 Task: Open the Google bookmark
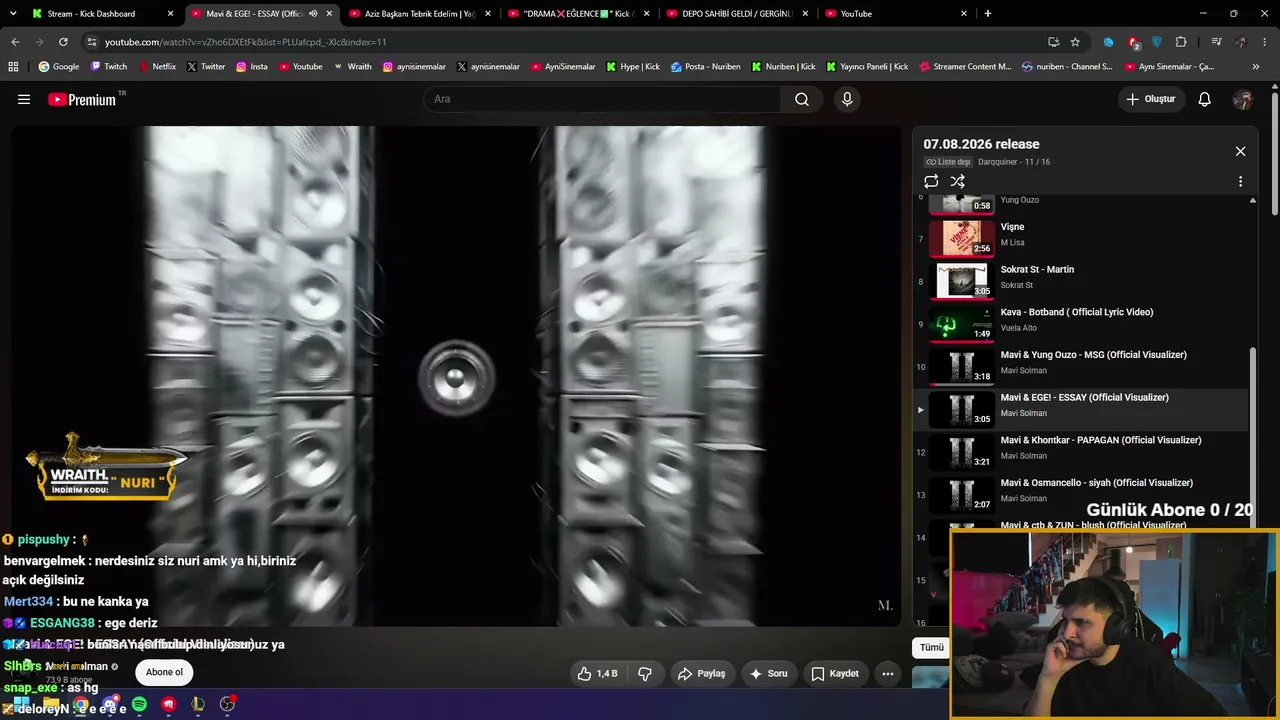(x=59, y=67)
